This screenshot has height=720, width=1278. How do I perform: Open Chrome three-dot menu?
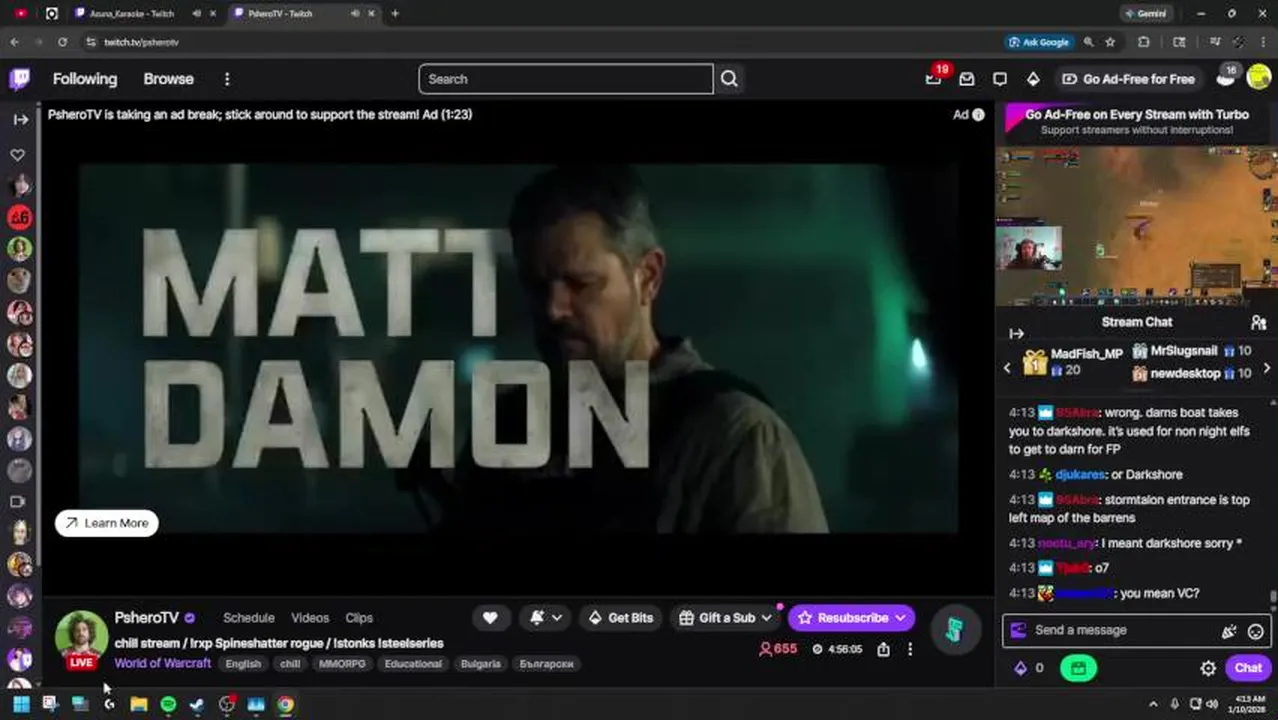click(1262, 42)
